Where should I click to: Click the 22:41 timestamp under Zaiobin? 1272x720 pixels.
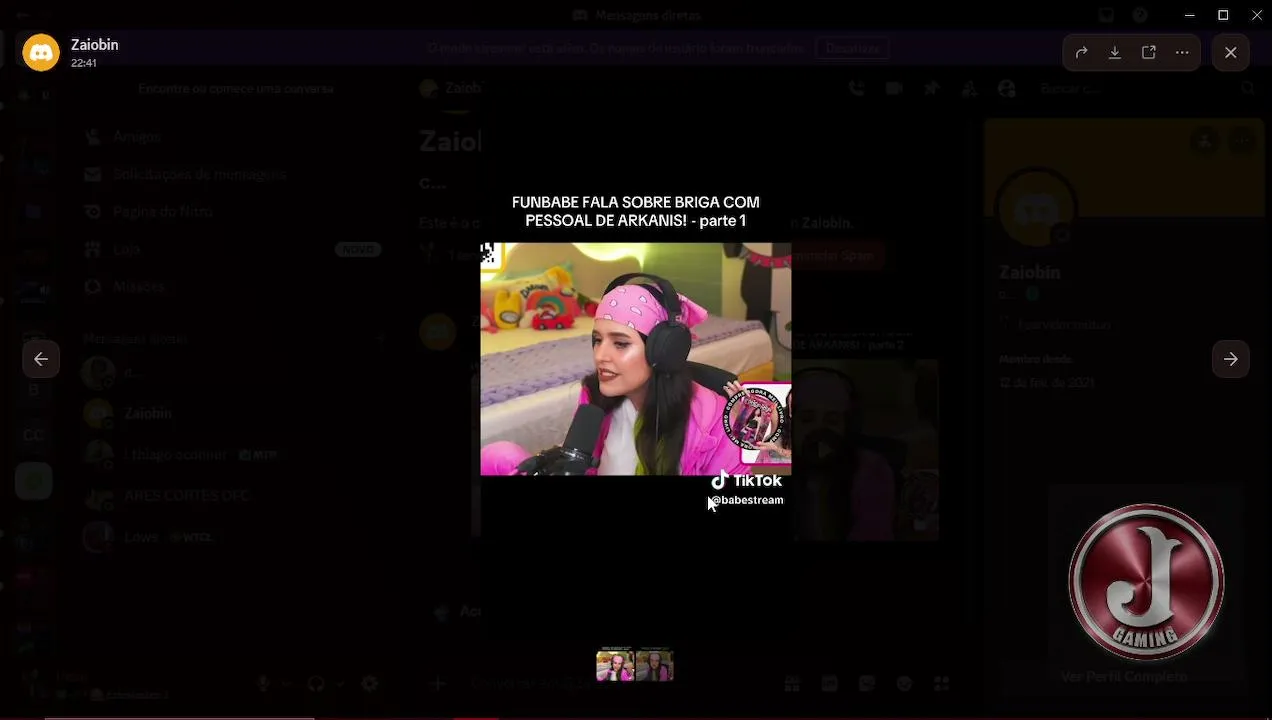[x=84, y=63]
